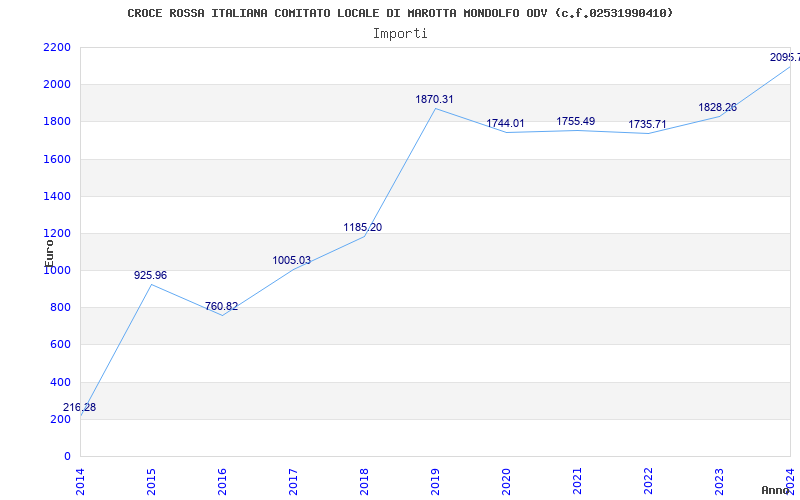
Task: Click the 1400 y-axis value
Action: point(57,196)
